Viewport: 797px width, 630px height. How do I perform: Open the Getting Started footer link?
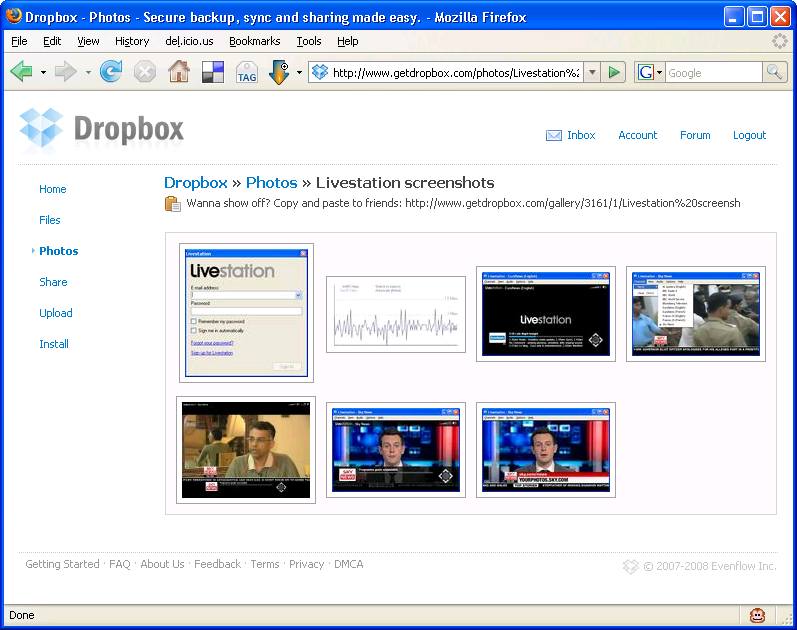(62, 564)
